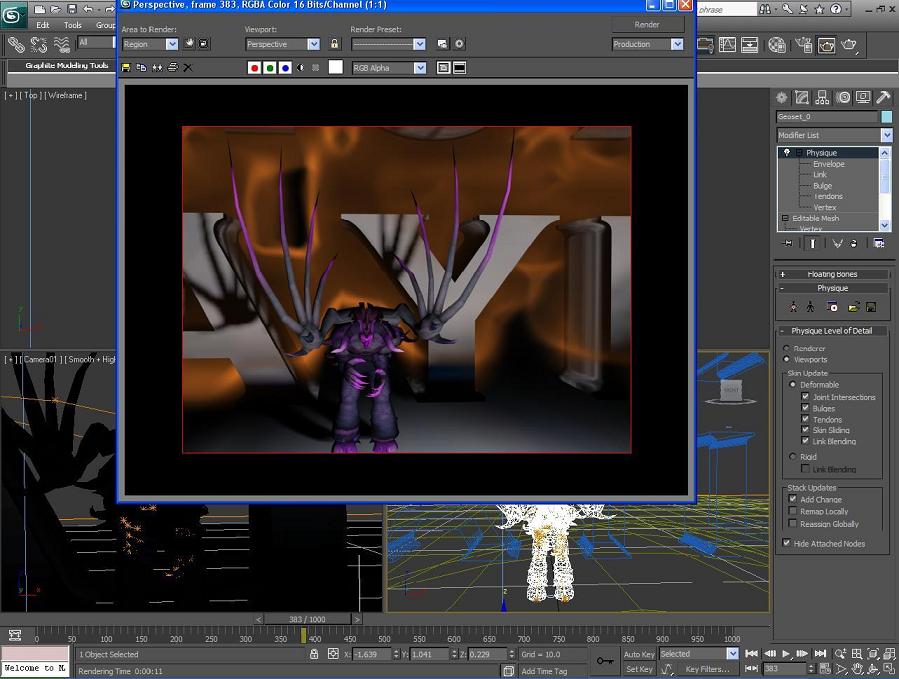Open the Create command panel tab

(781, 97)
